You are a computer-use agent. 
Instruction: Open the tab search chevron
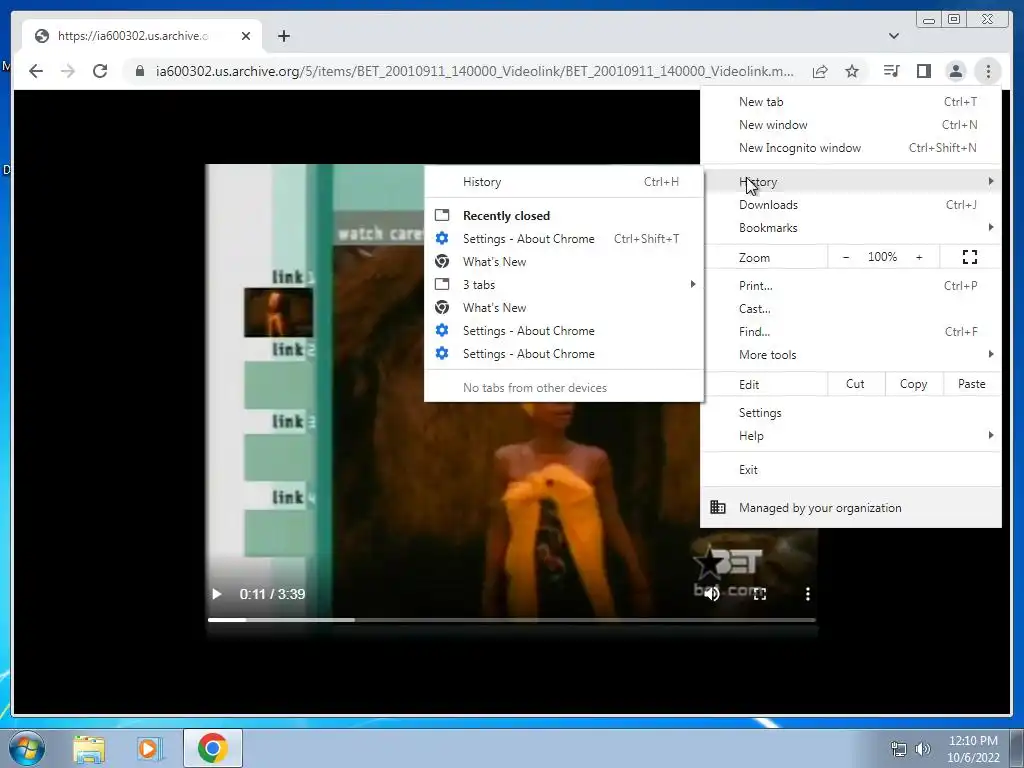[894, 36]
